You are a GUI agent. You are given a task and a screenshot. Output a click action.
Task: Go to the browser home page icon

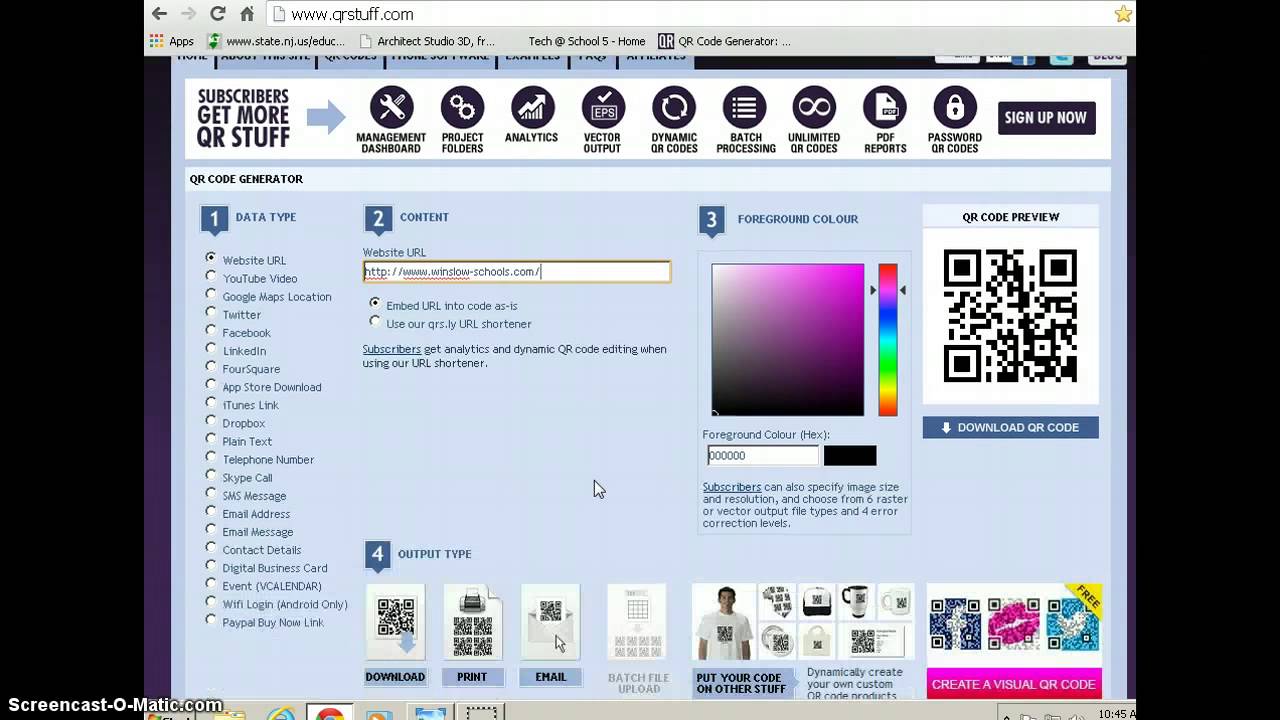point(247,14)
